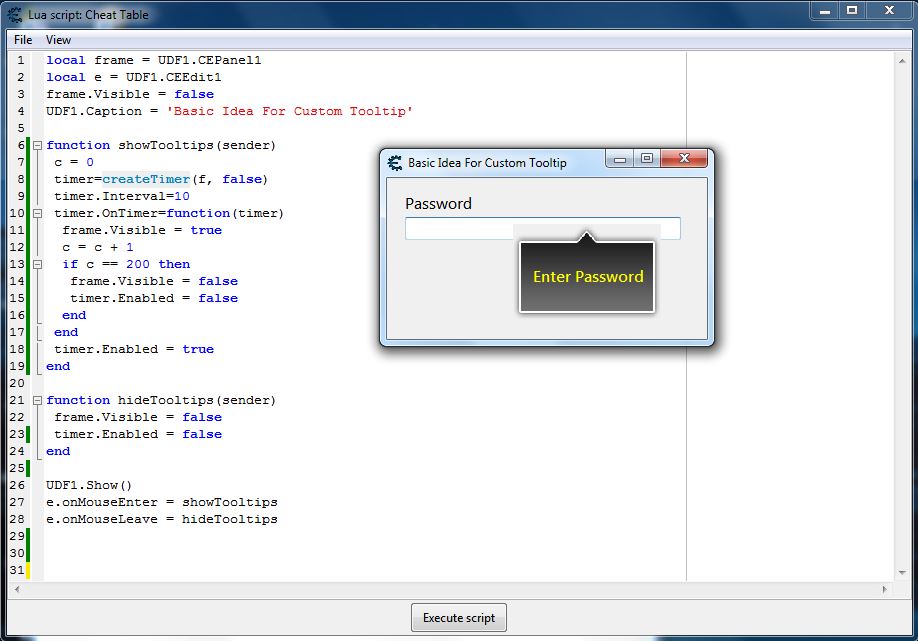Click the horizontal scrollbar right arrow
Image resolution: width=918 pixels, height=641 pixels.
point(885,590)
